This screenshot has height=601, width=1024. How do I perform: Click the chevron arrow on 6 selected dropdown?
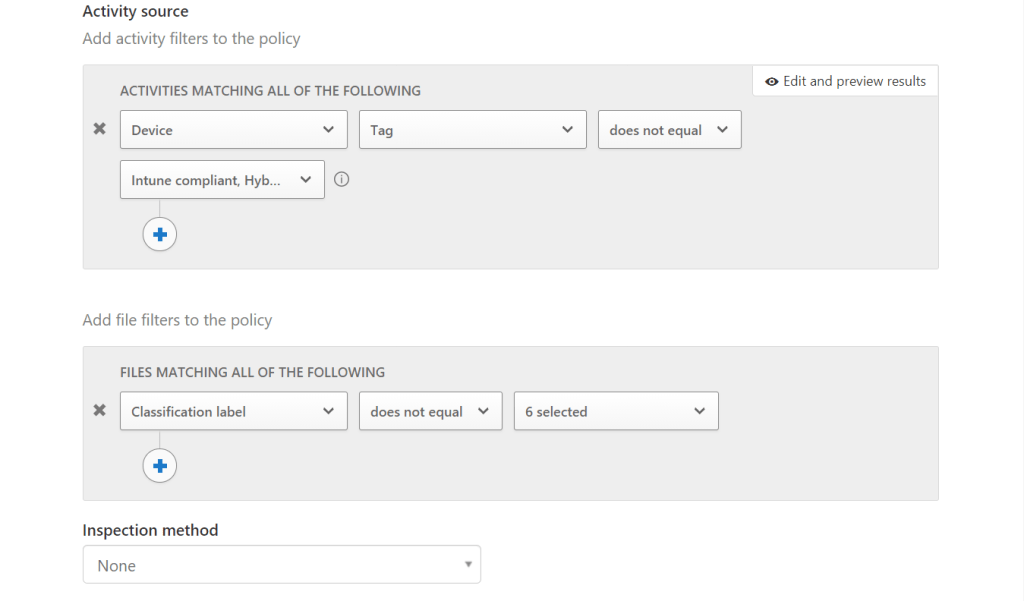click(x=699, y=411)
